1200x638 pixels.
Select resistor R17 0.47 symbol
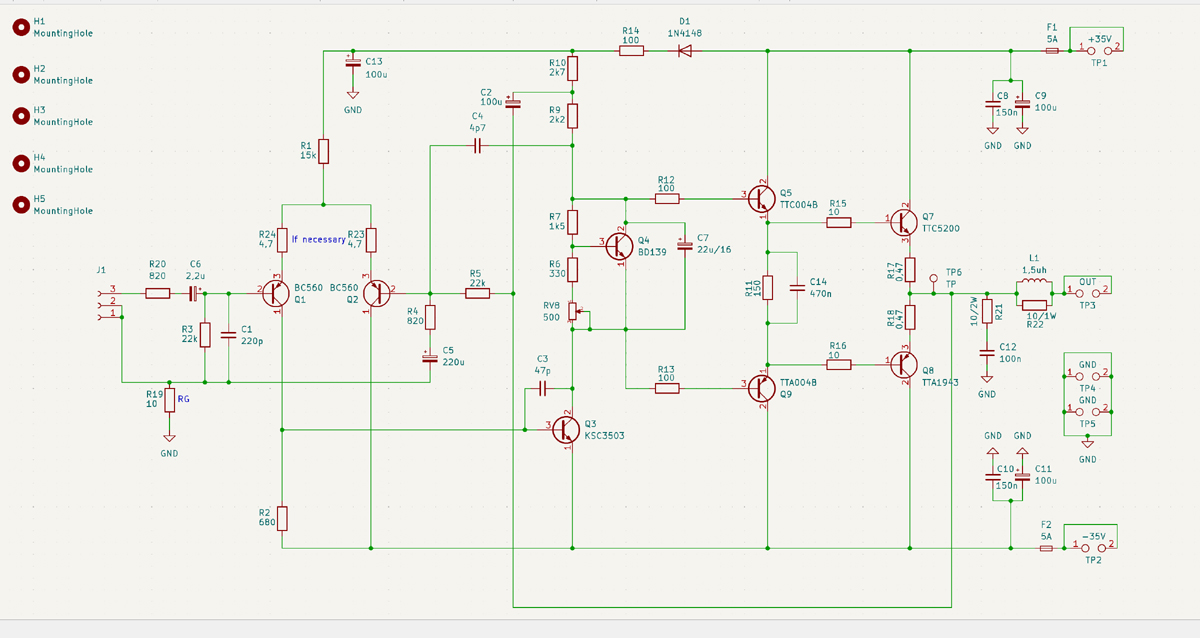[910, 269]
